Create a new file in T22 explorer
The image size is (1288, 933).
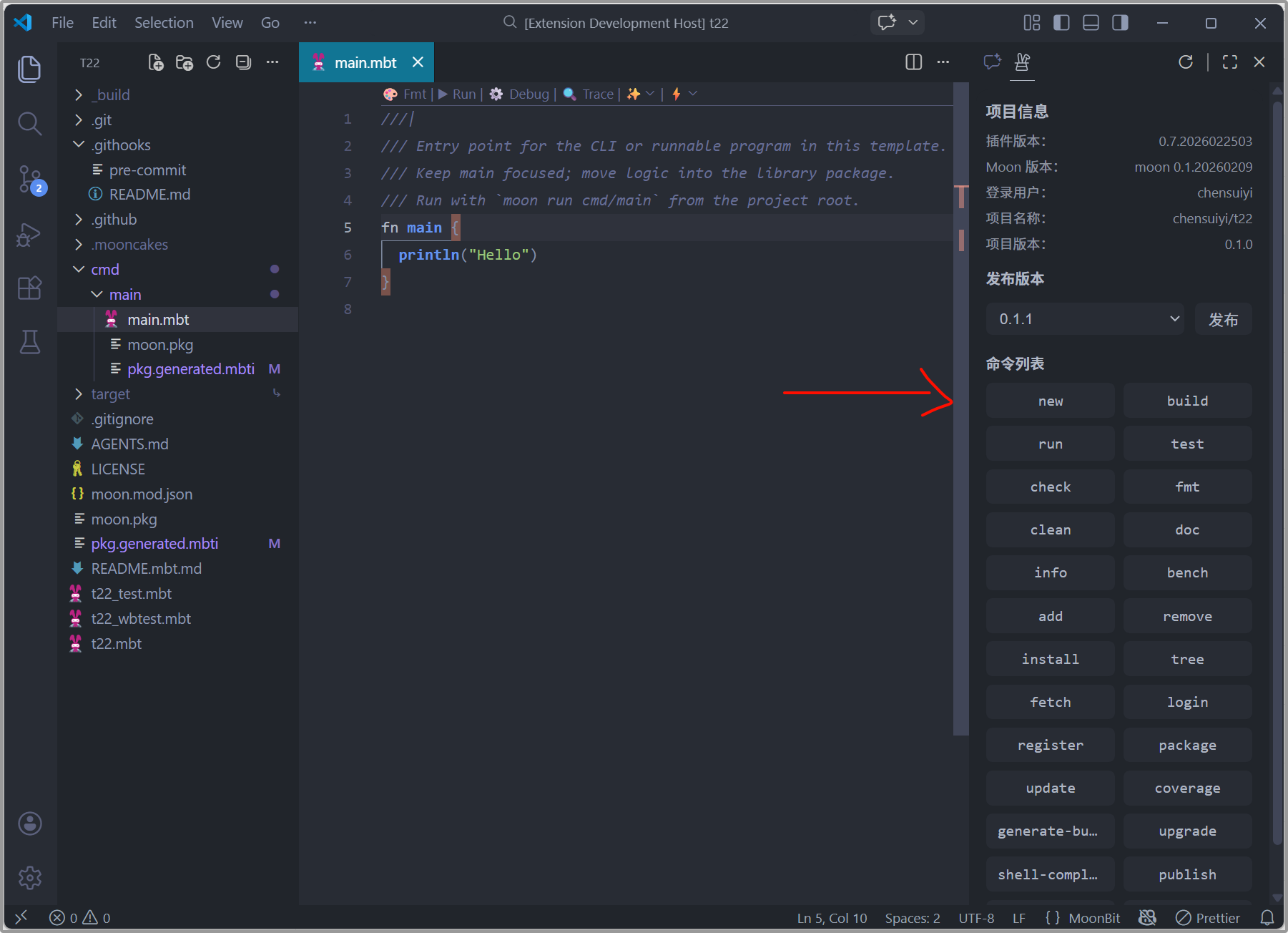click(x=155, y=63)
